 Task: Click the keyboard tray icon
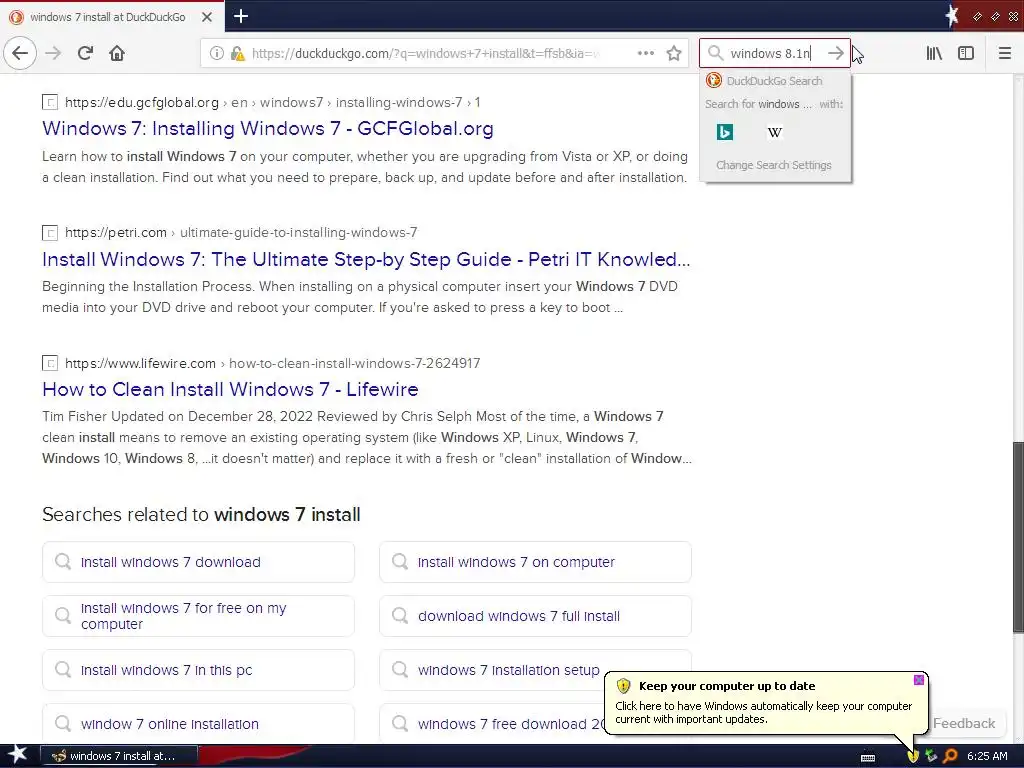(x=868, y=757)
